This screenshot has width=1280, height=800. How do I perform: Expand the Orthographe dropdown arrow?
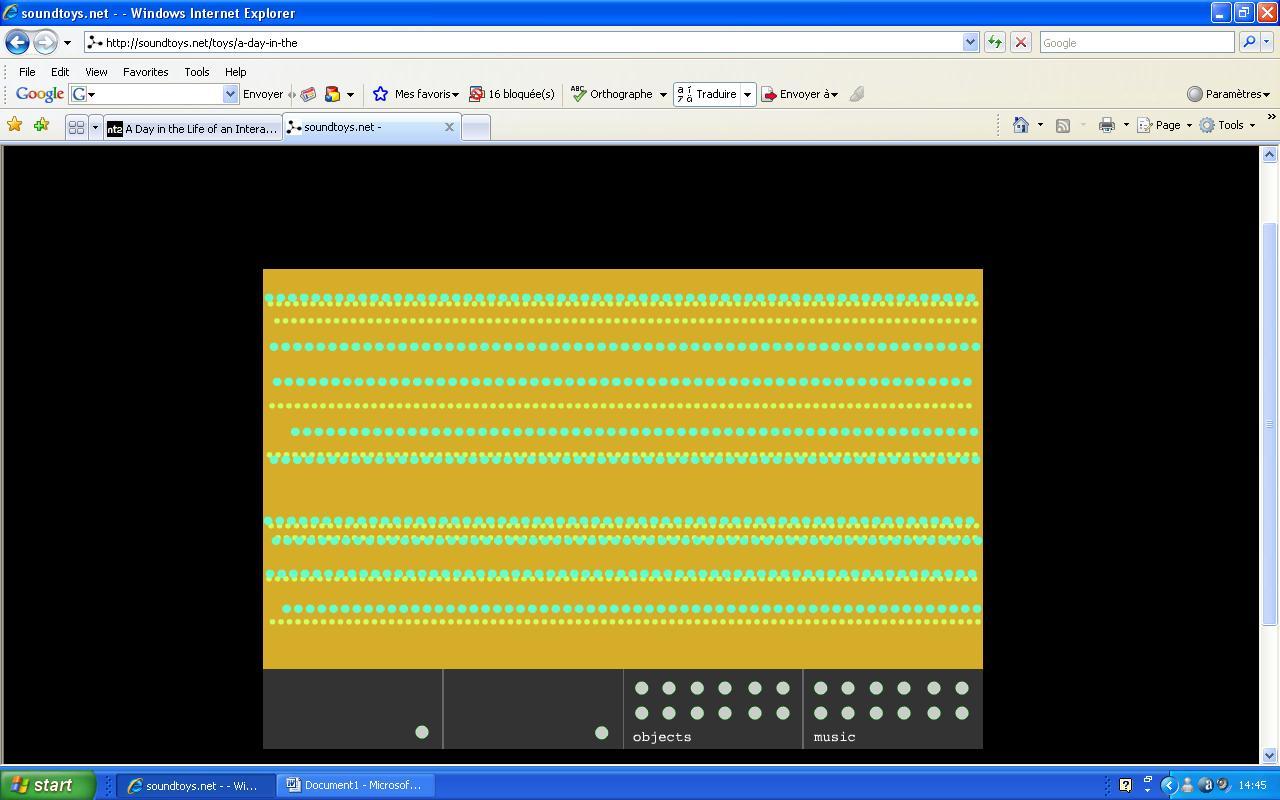pyautogui.click(x=662, y=94)
